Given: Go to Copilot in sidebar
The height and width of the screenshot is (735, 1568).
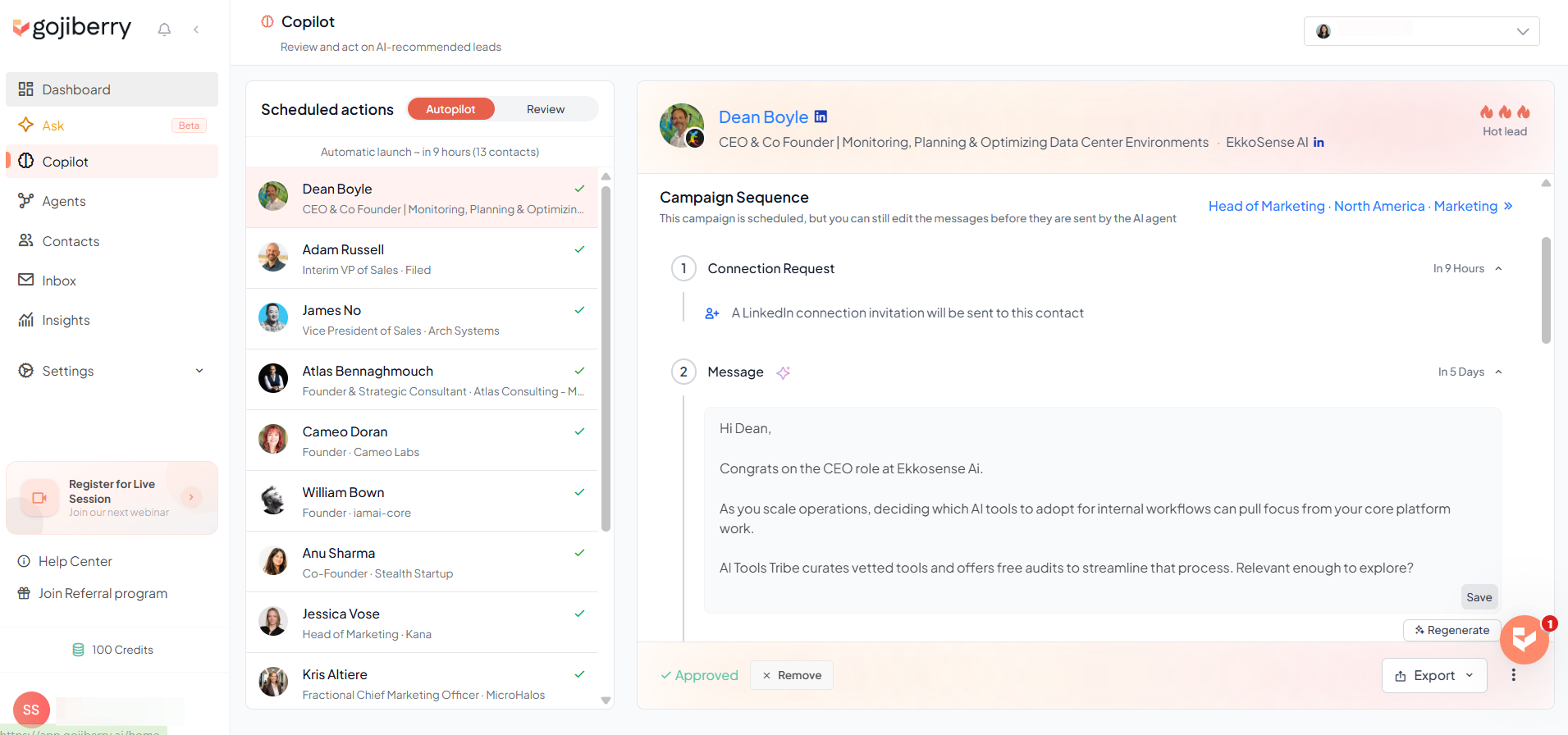Looking at the screenshot, I should tap(112, 162).
